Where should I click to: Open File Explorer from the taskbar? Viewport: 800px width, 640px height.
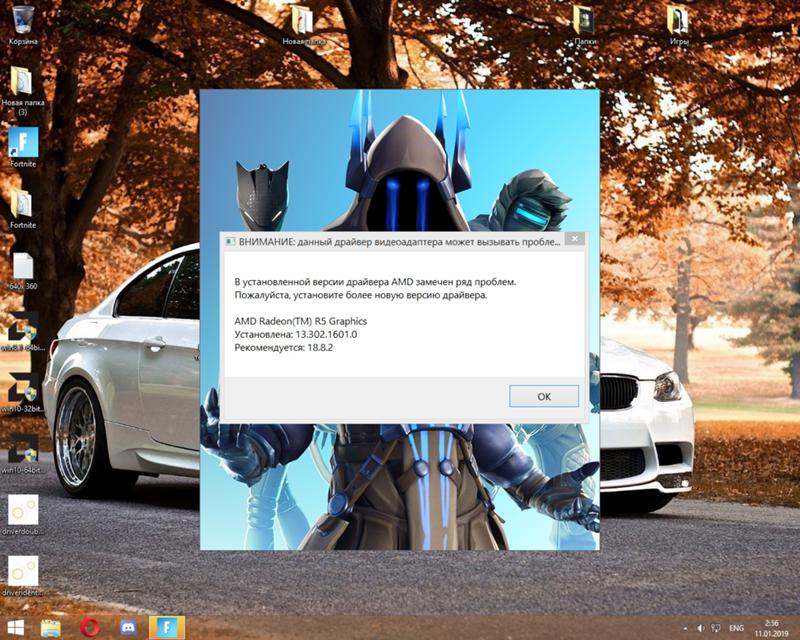tap(50, 628)
